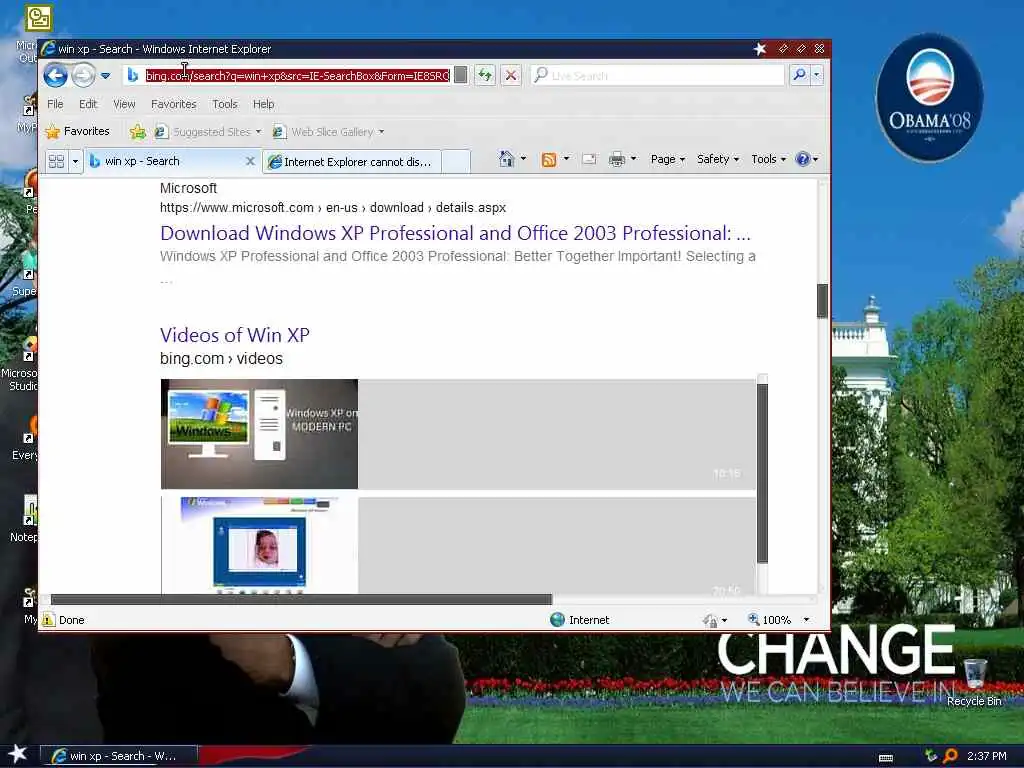
Task: Click the red Stop loading button
Action: tap(511, 76)
